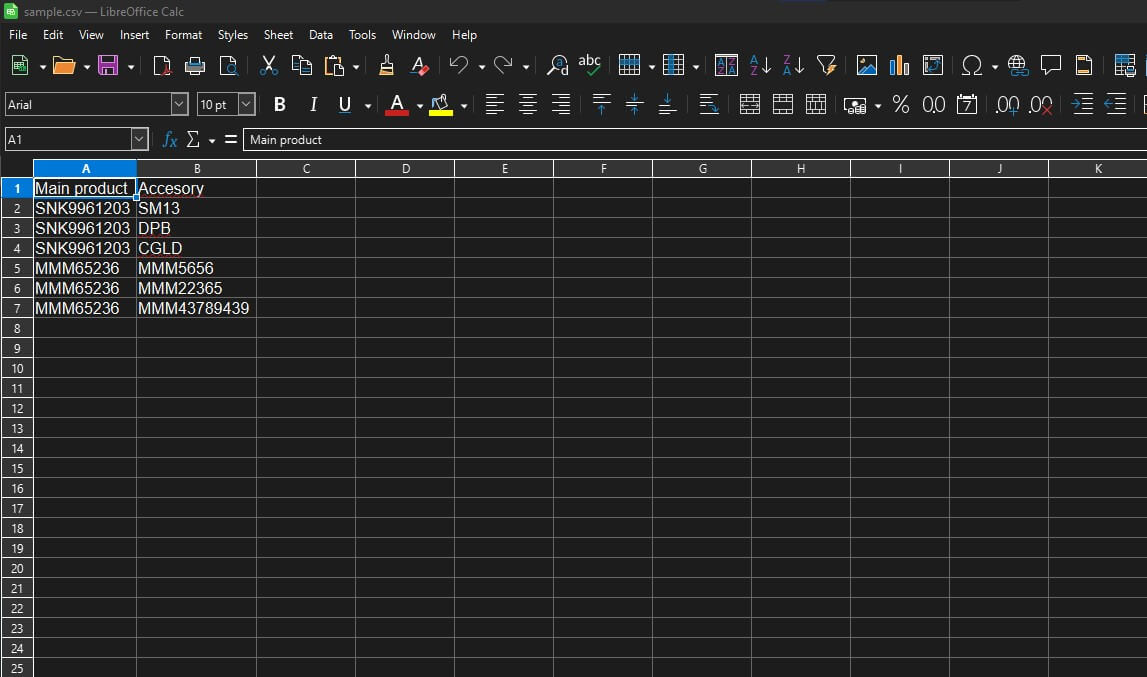Select cell B7 containing MMM43789439
The height and width of the screenshot is (677, 1147).
click(x=195, y=308)
